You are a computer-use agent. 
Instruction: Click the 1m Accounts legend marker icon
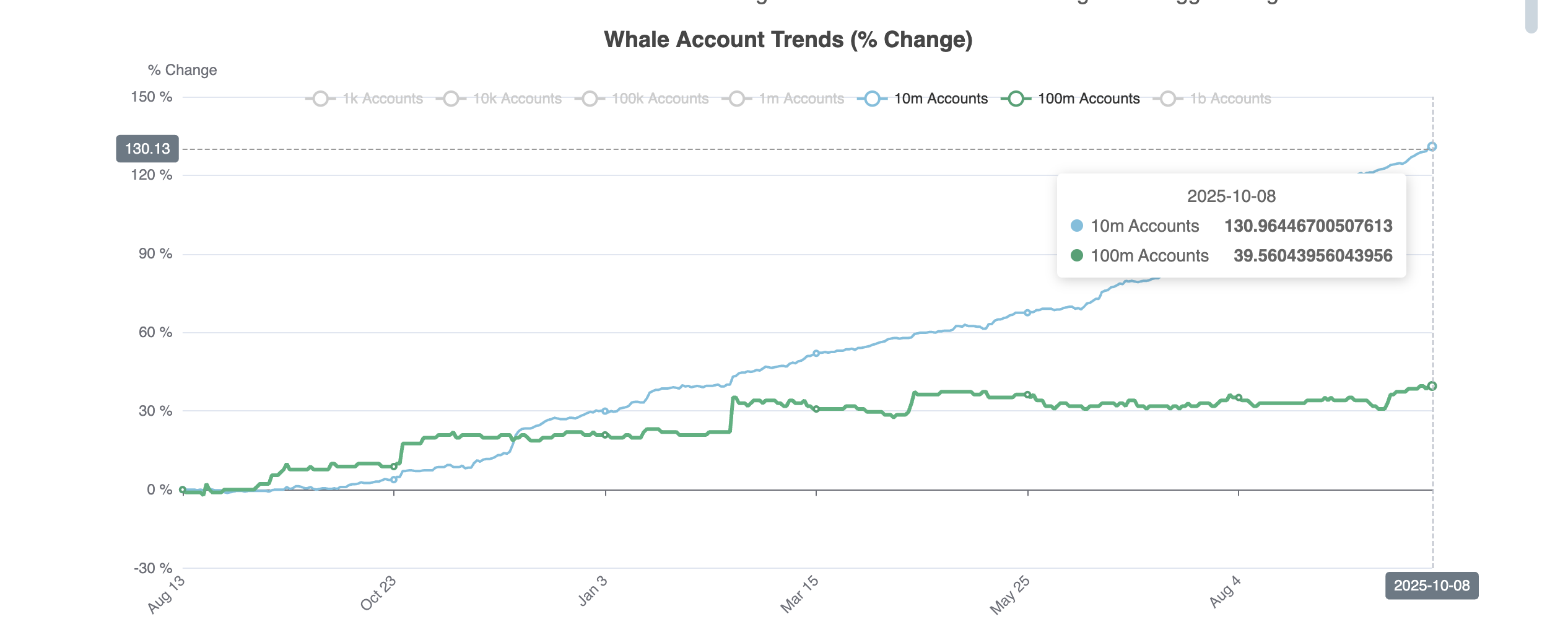point(737,98)
